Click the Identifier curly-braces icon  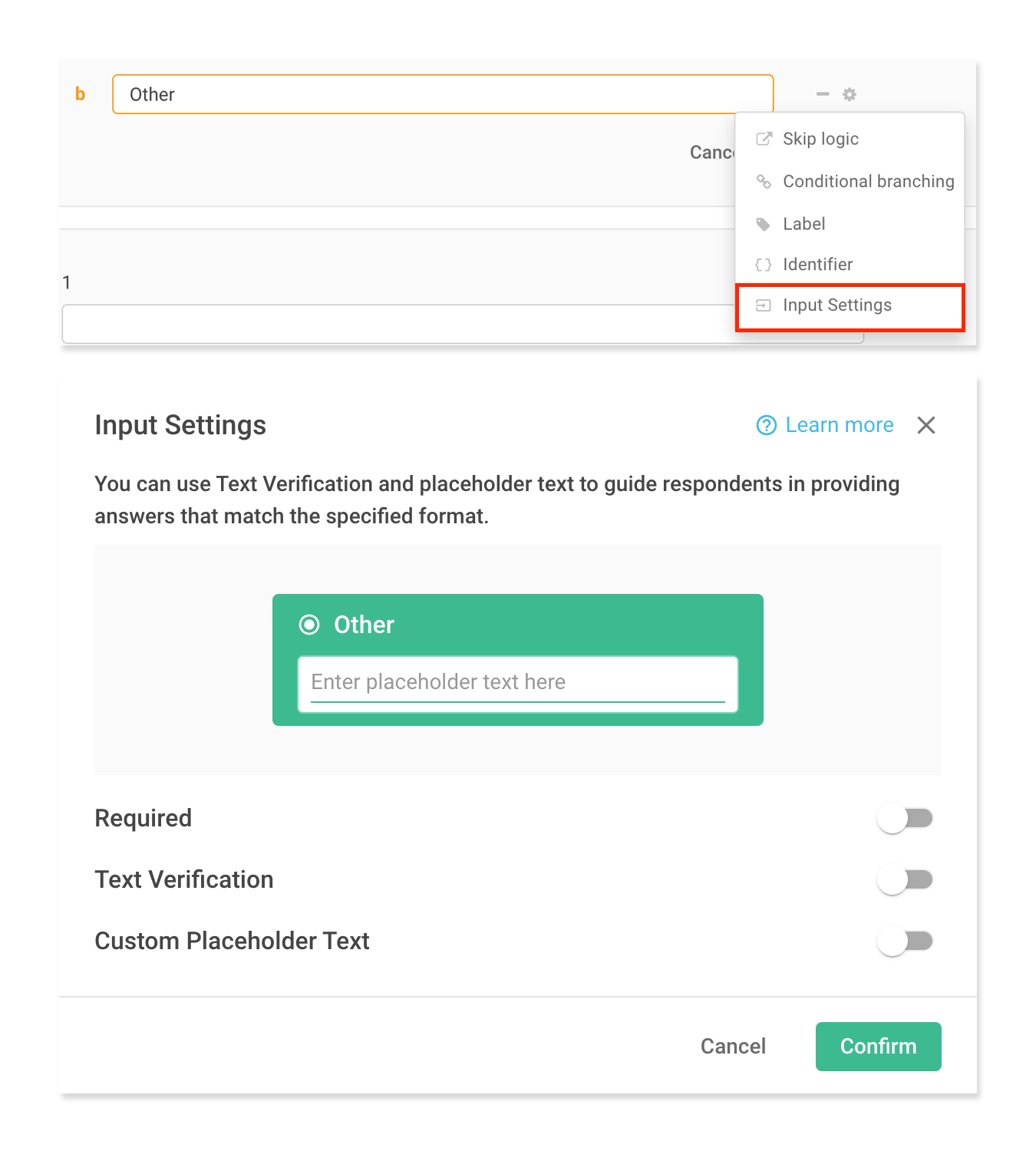click(764, 264)
